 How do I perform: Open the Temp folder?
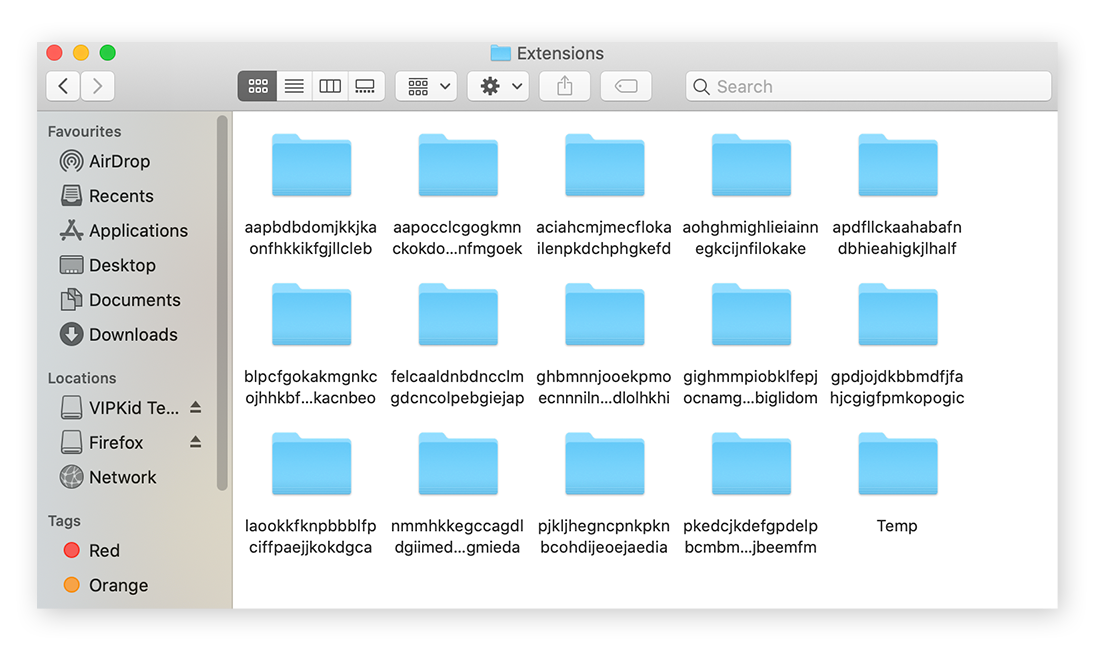(x=896, y=463)
